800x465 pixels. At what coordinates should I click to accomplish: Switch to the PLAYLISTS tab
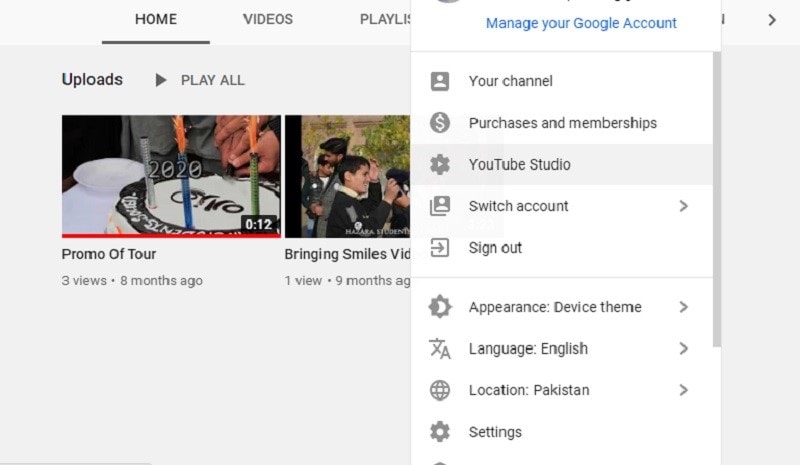385,19
